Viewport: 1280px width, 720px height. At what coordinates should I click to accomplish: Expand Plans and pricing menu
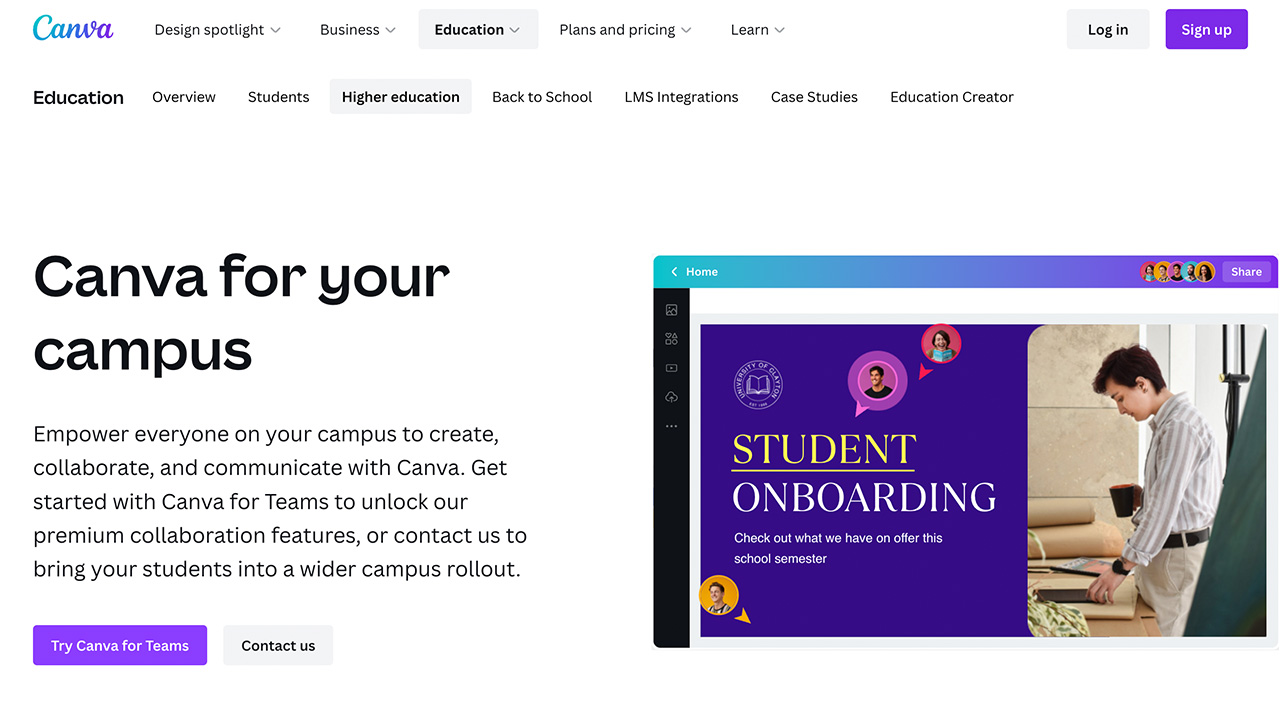click(625, 30)
